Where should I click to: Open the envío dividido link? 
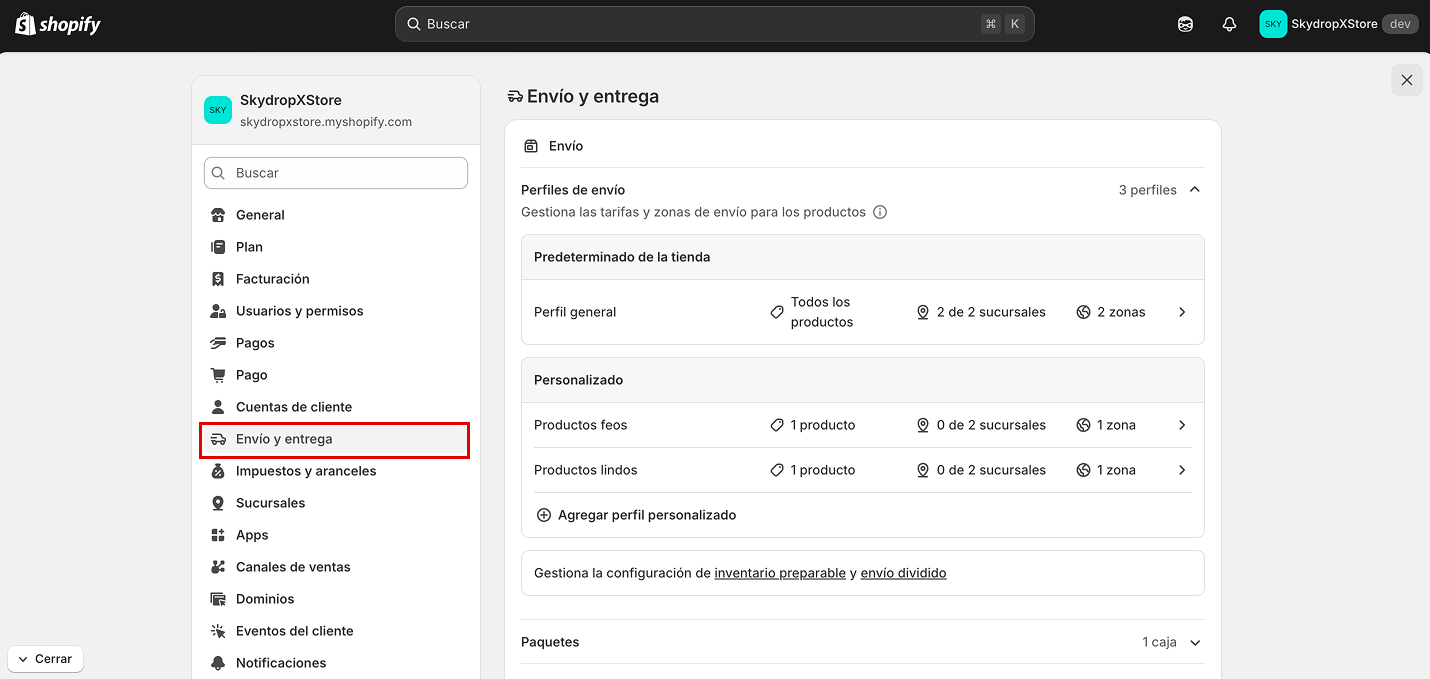click(x=903, y=573)
